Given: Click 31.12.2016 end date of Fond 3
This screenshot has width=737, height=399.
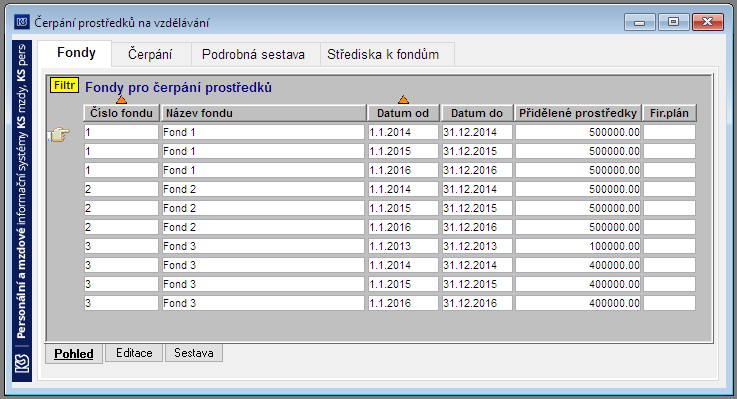Looking at the screenshot, I should click(x=477, y=303).
